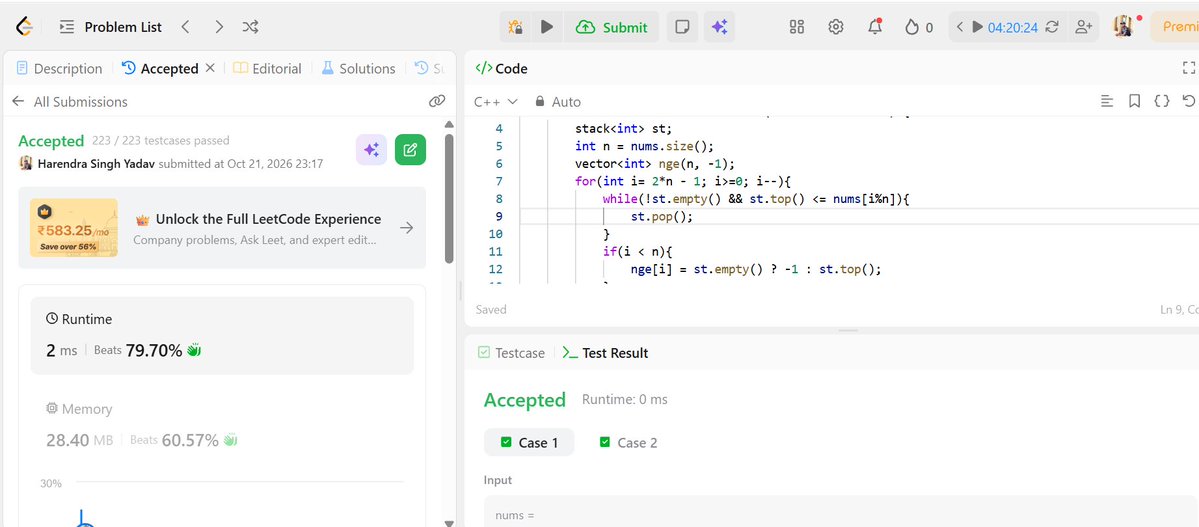Image resolution: width=1199 pixels, height=527 pixels.
Task: Click the Code panel header
Action: (502, 68)
